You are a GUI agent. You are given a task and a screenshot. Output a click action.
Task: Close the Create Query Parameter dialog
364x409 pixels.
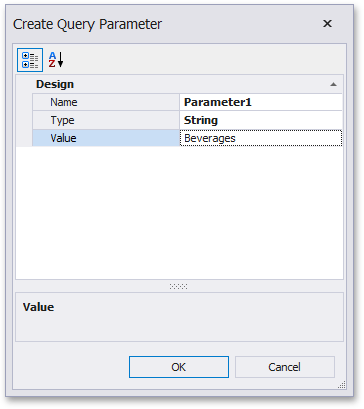(327, 24)
